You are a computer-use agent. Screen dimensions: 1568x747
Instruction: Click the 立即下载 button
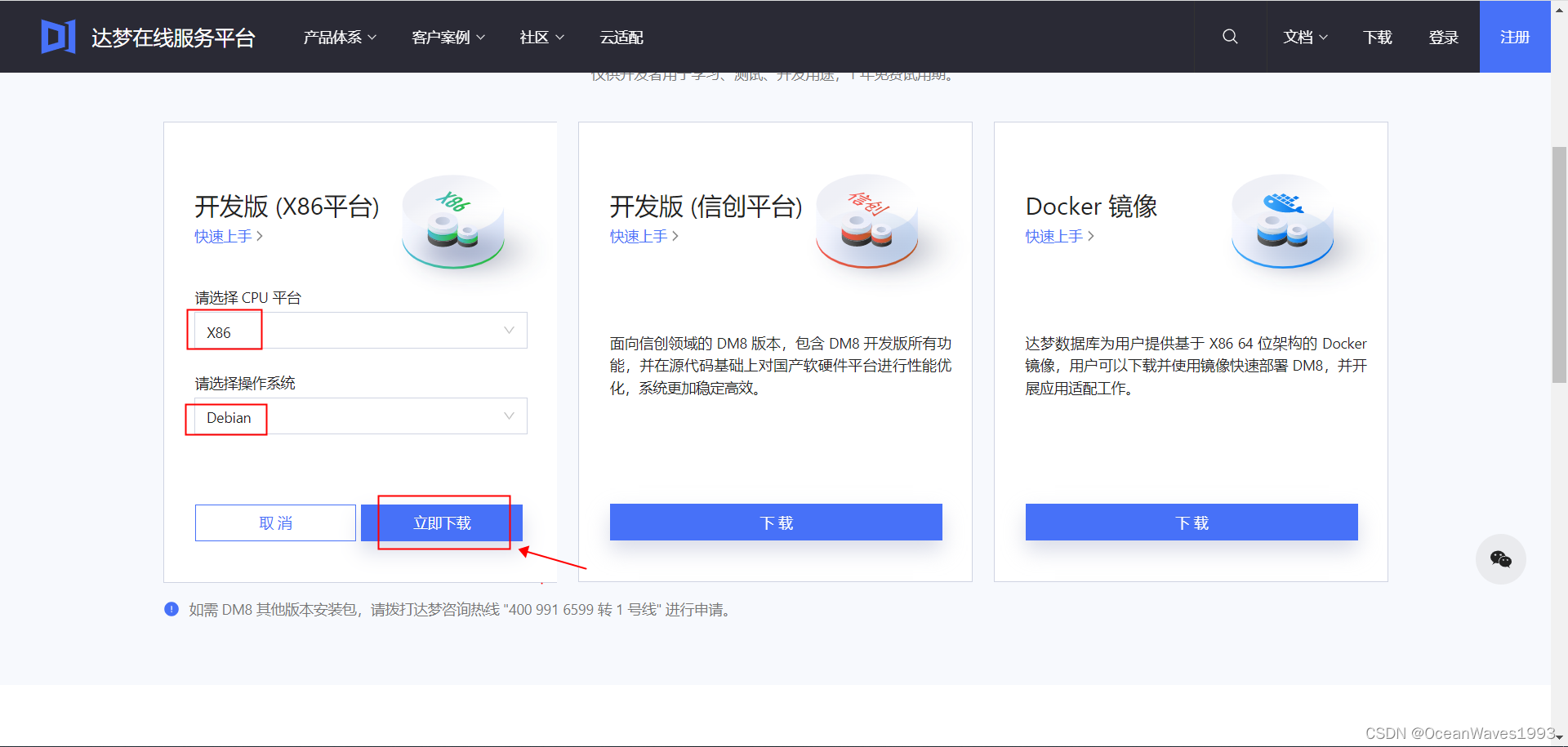click(x=442, y=522)
